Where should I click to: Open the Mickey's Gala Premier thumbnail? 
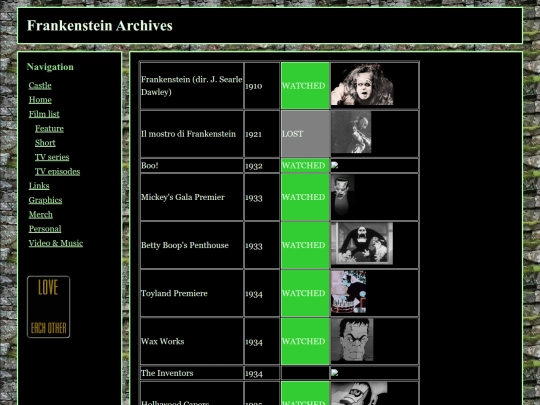point(343,196)
